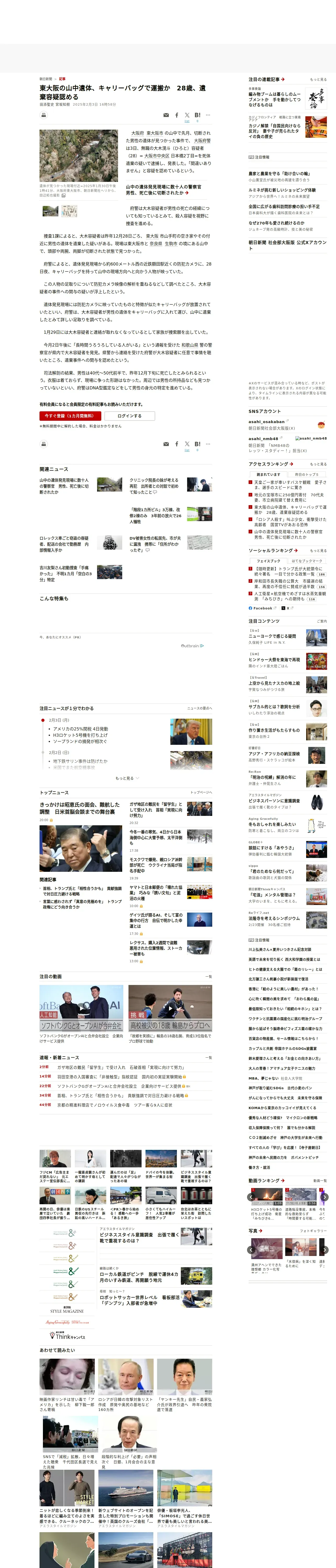Screen dimensions: 336x1568
Task: Next arrow in 写真 carousel
Action: (x=324, y=1250)
